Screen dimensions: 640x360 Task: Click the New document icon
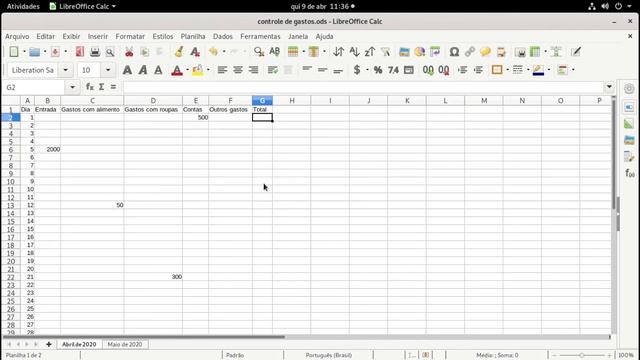pyautogui.click(x=13, y=52)
